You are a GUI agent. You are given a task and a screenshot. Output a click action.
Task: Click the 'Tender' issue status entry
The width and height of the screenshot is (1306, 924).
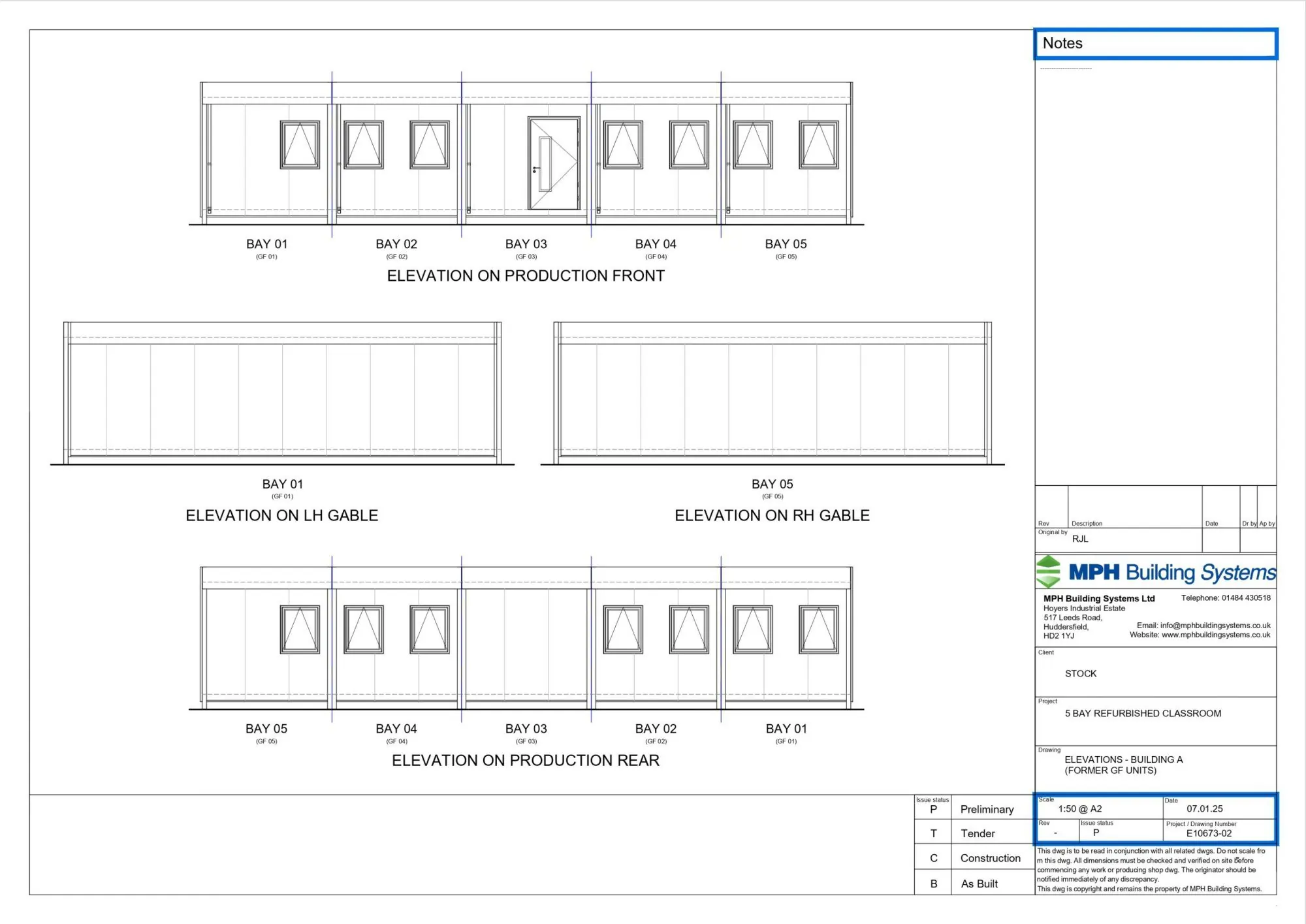click(978, 833)
